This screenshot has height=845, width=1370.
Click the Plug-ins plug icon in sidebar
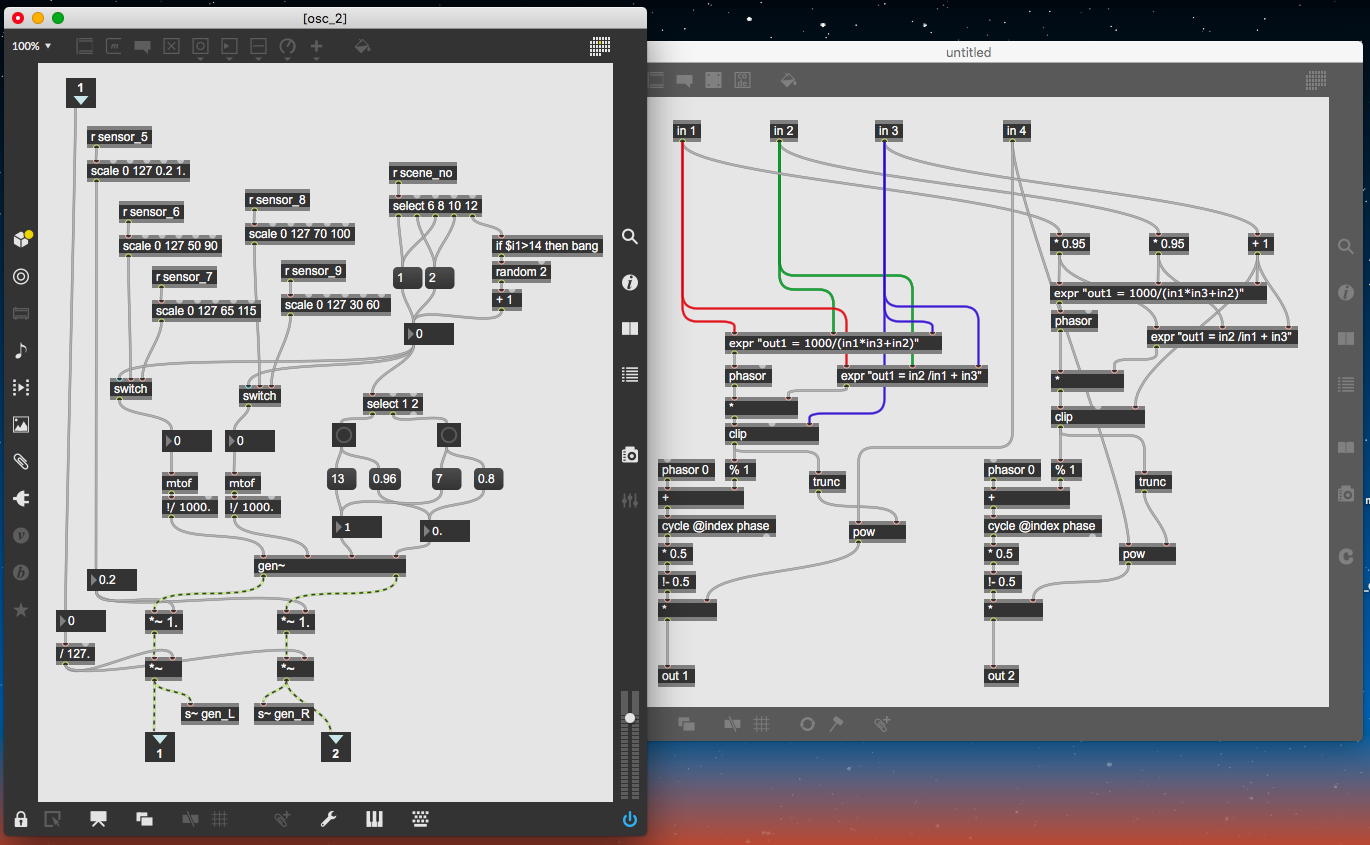(21, 498)
